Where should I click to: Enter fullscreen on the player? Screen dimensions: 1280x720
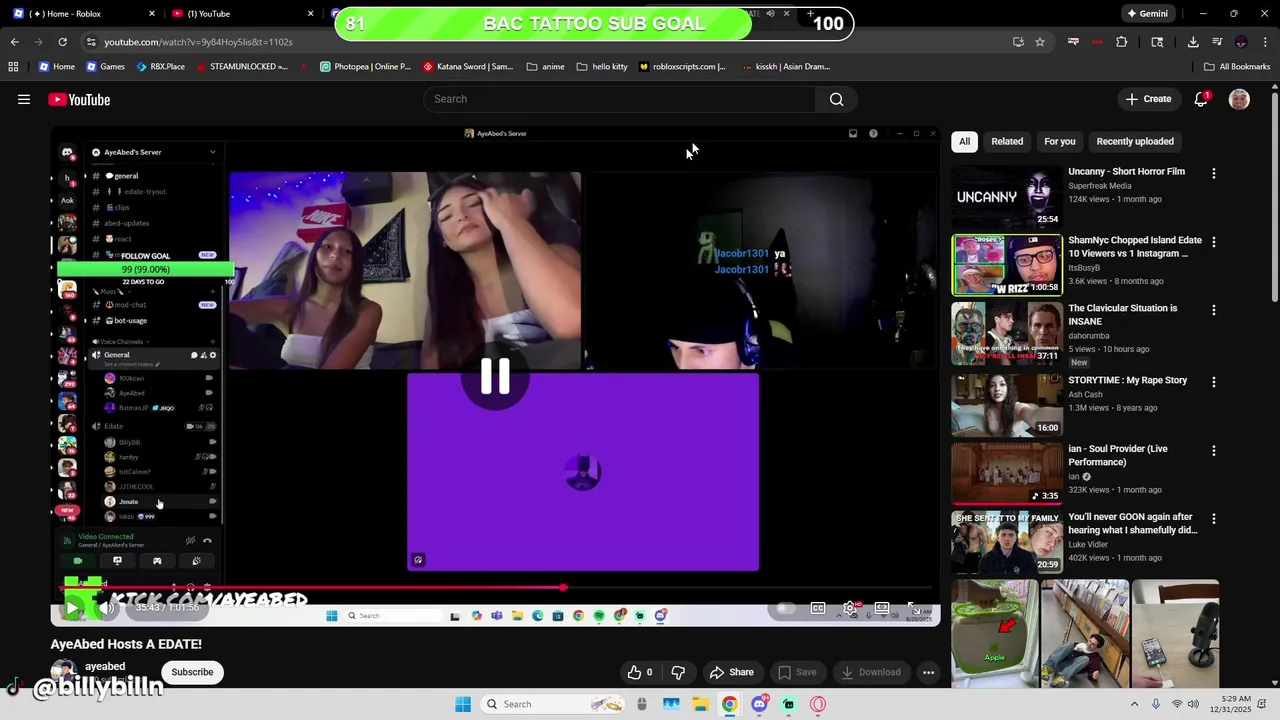pyautogui.click(x=914, y=608)
